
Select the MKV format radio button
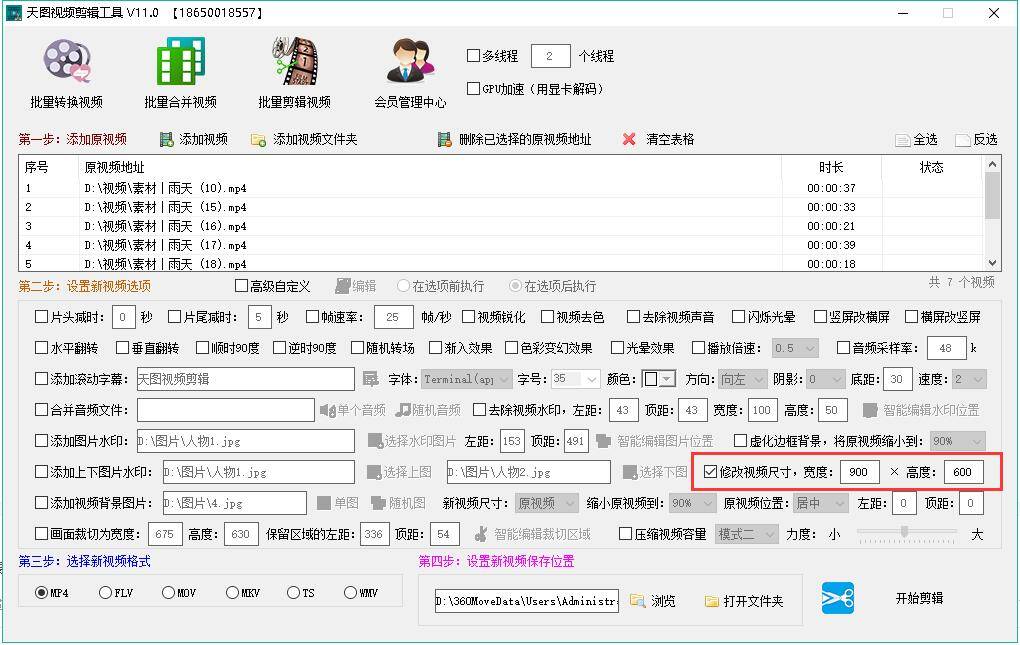[232, 592]
